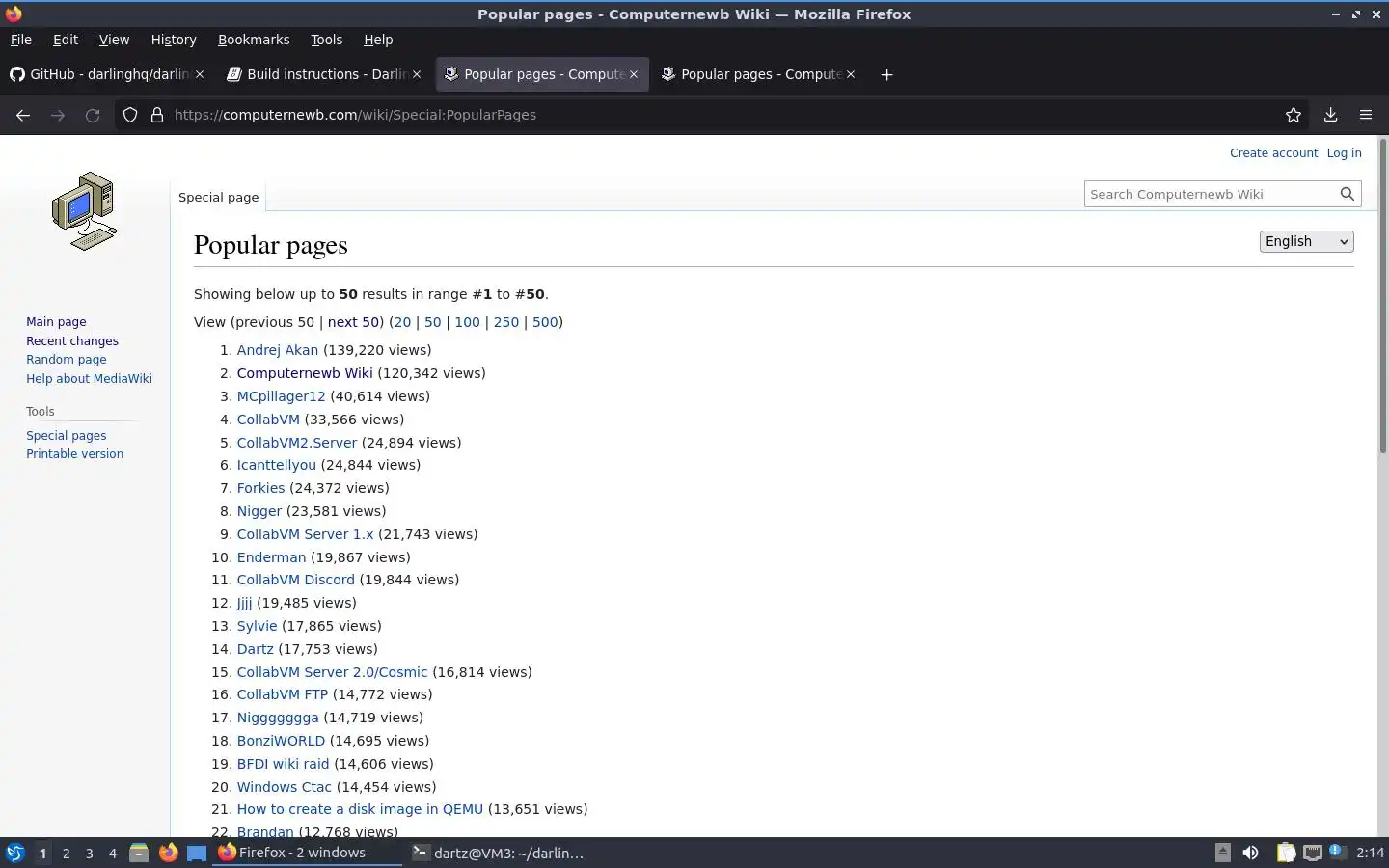1389x868 pixels.
Task: Select the Special page tab
Action: [219, 197]
